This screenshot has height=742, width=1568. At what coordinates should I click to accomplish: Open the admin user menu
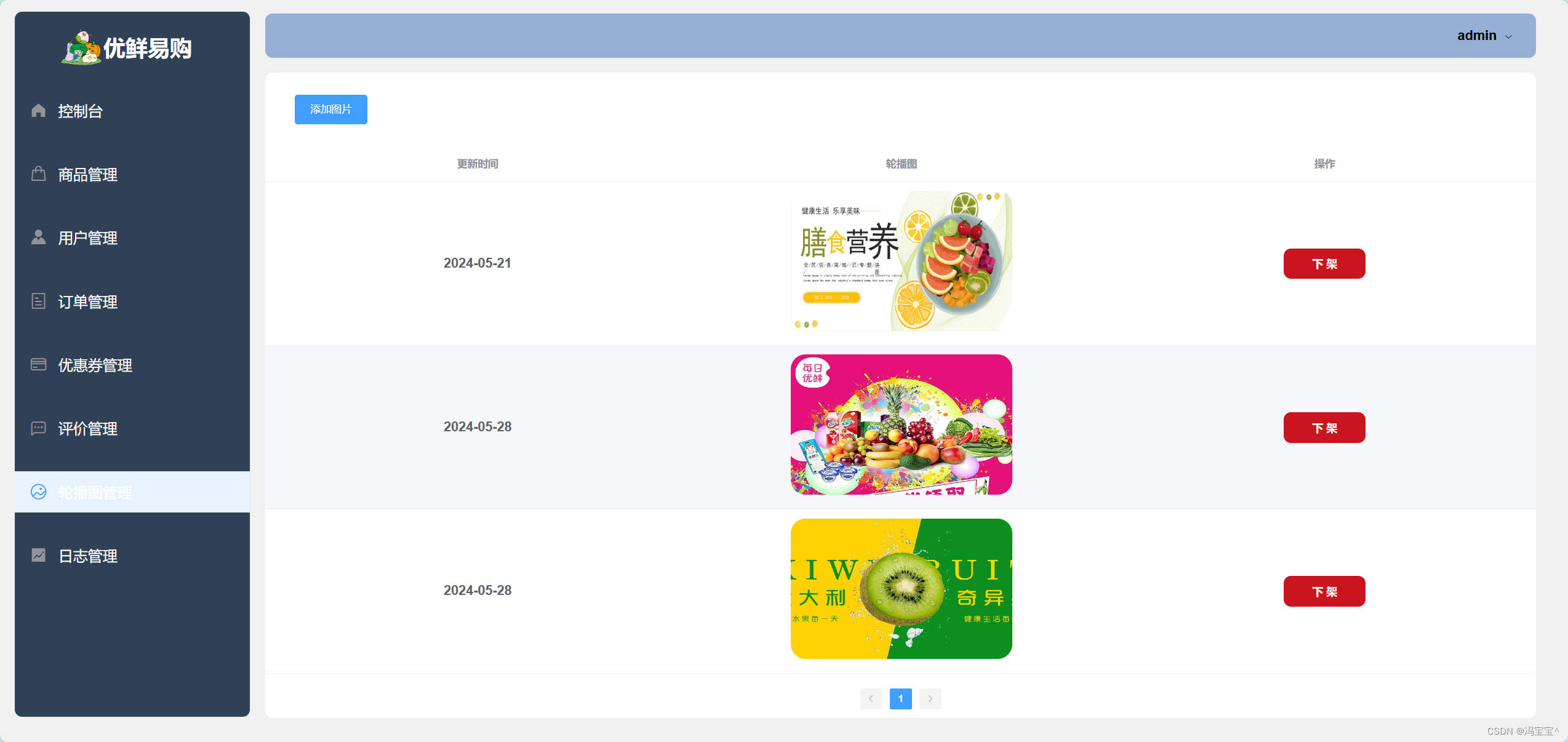[1476, 36]
